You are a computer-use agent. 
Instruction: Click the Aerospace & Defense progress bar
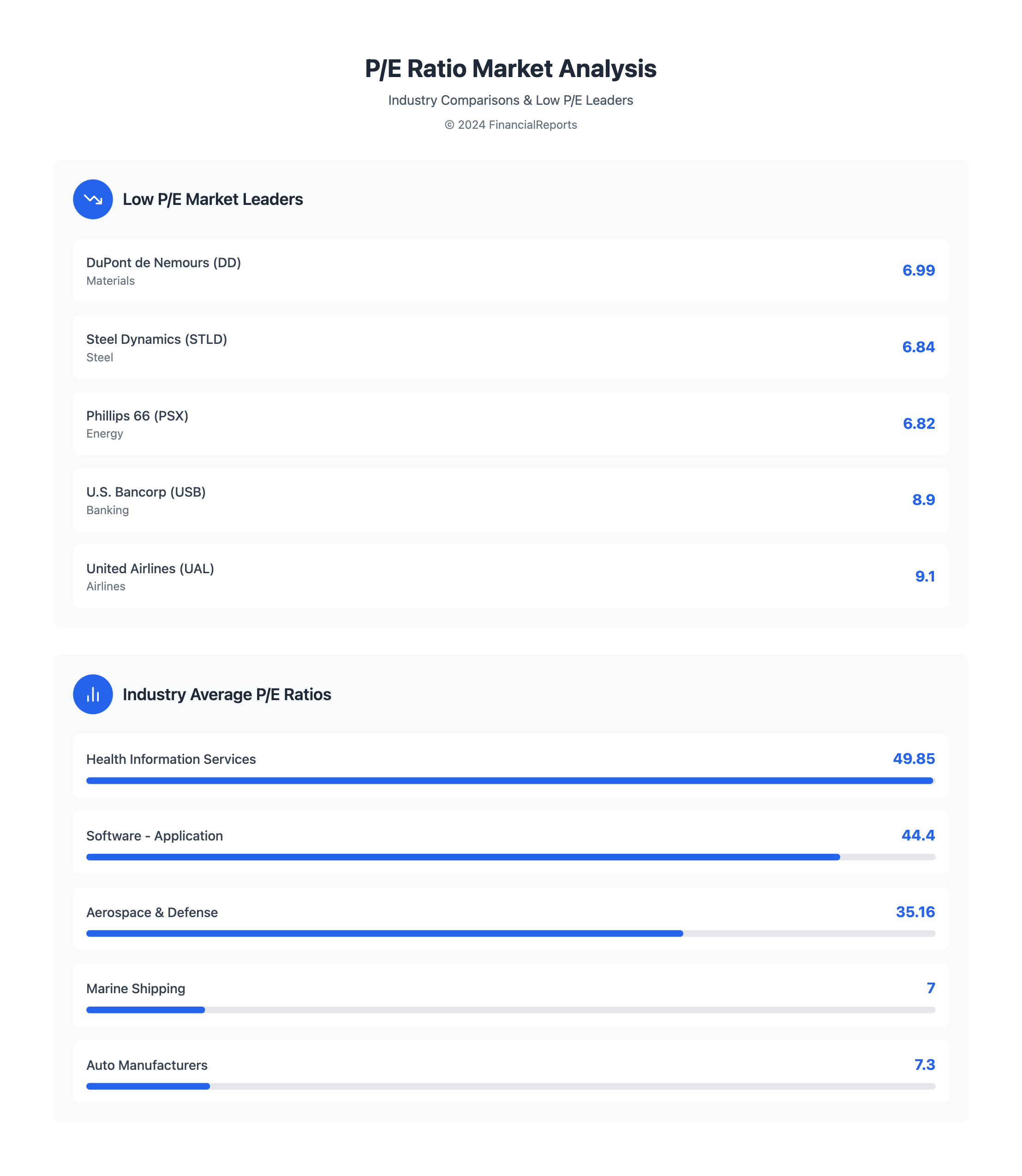coord(510,934)
